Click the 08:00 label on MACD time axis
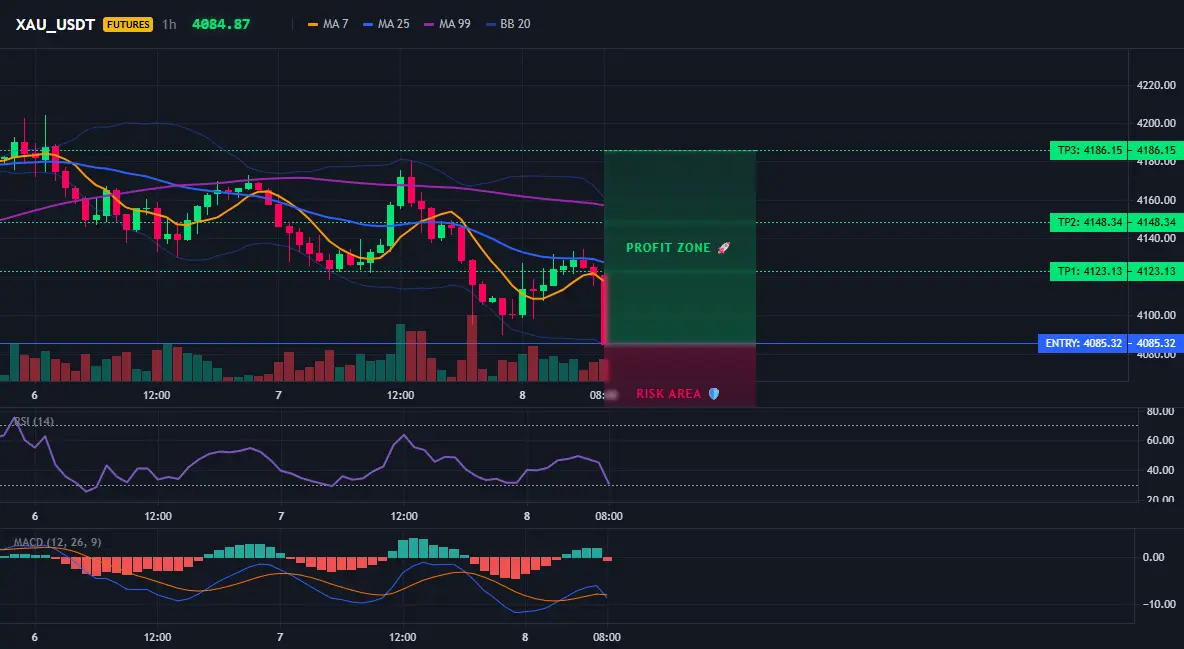Viewport: 1184px width, 649px height. point(606,637)
